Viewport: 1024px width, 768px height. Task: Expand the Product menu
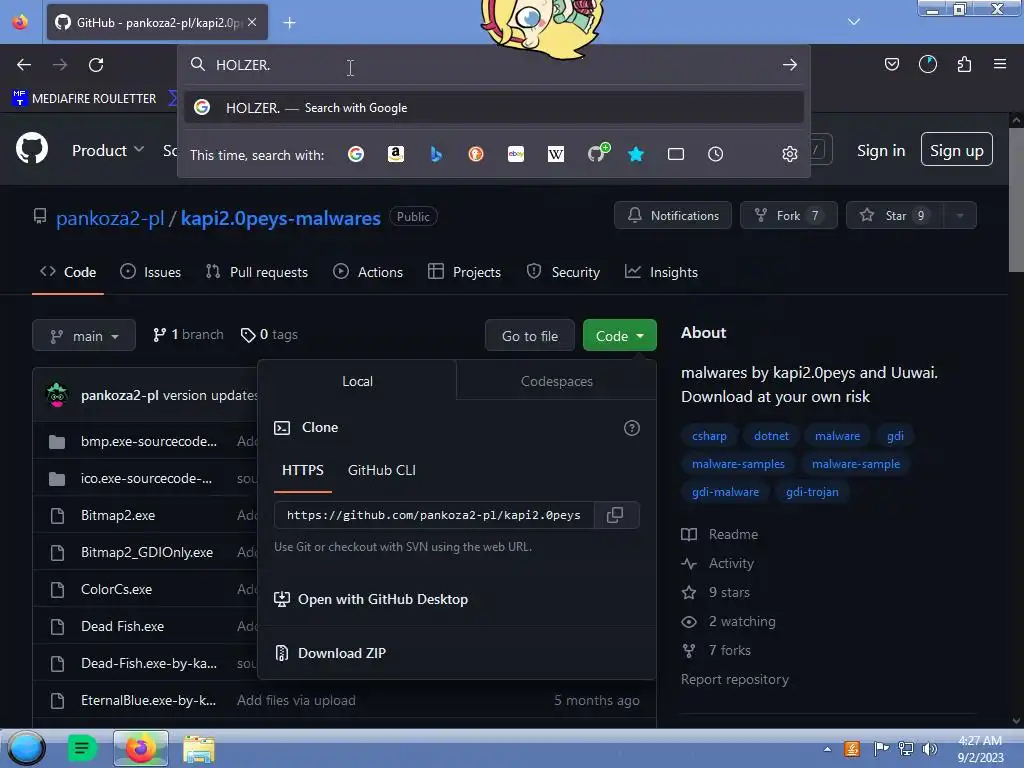point(108,150)
